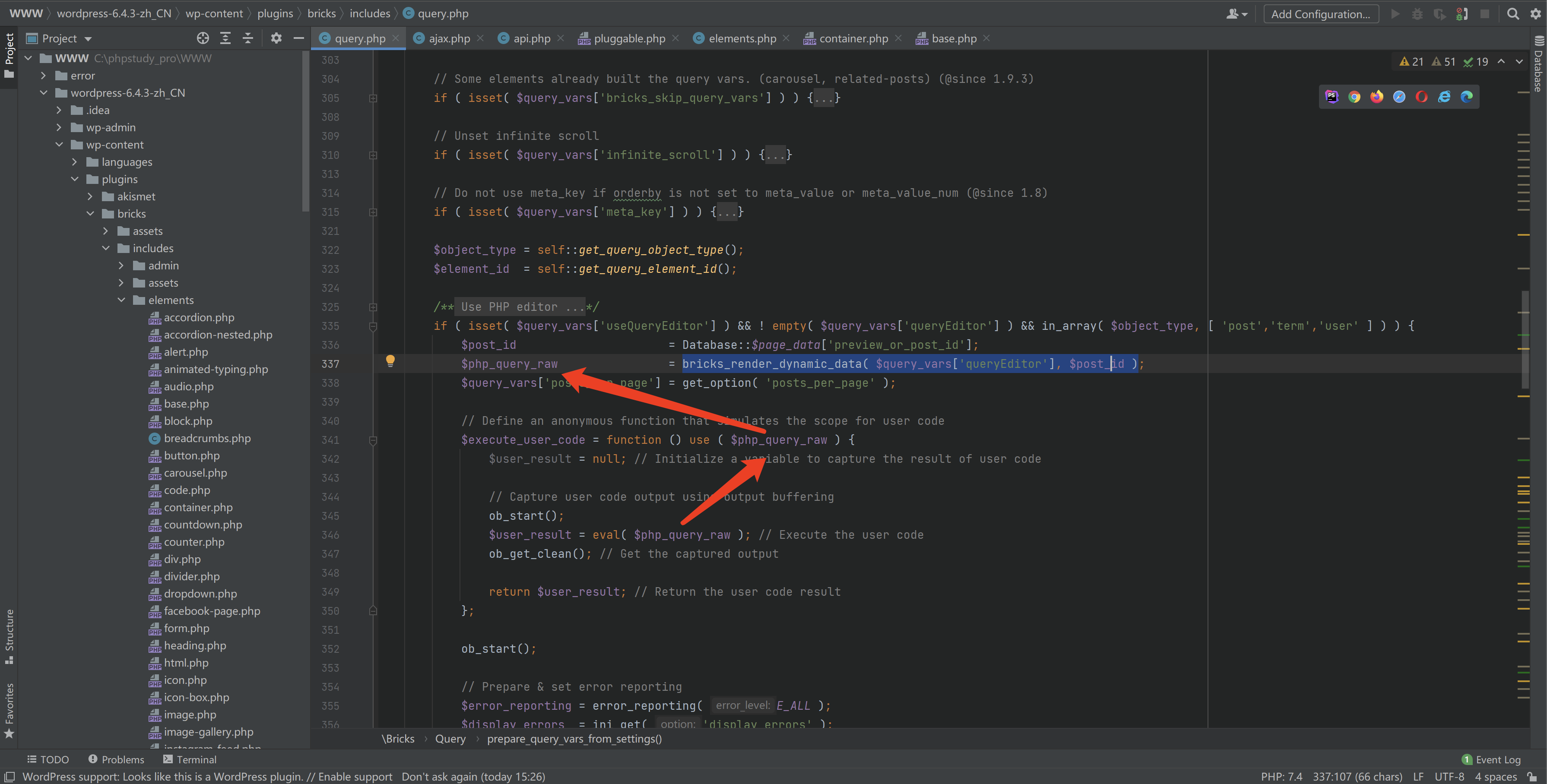The width and height of the screenshot is (1547, 784).
Task: Toggle the Structure side panel
Action: 9,636
